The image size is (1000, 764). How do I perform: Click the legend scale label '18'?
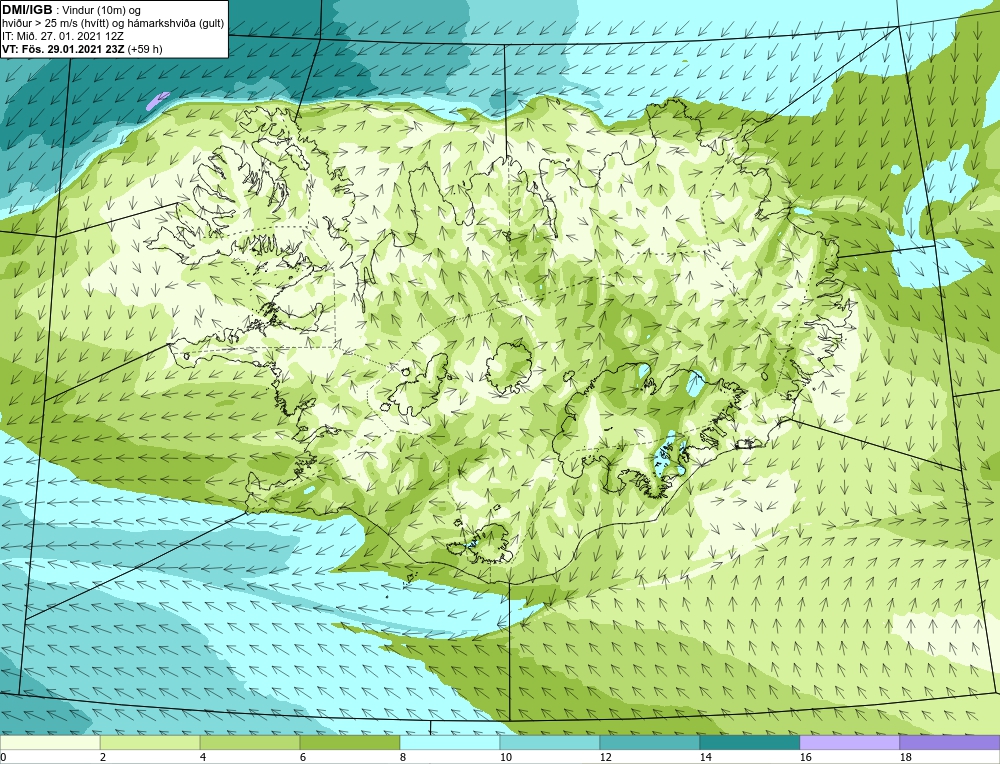(906, 758)
